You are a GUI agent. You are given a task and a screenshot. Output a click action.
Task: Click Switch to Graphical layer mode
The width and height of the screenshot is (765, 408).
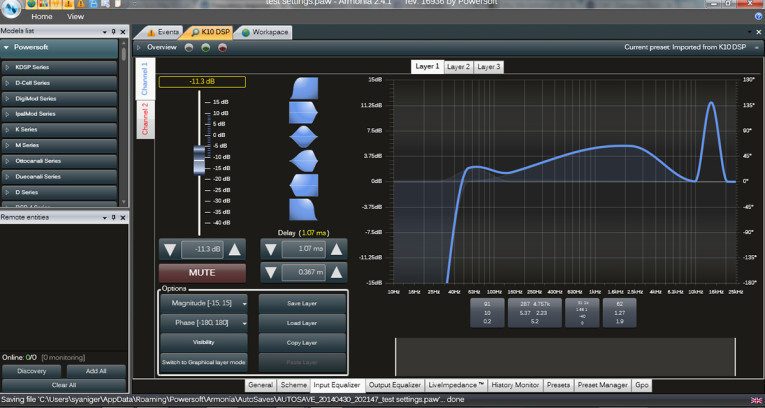[x=204, y=363]
